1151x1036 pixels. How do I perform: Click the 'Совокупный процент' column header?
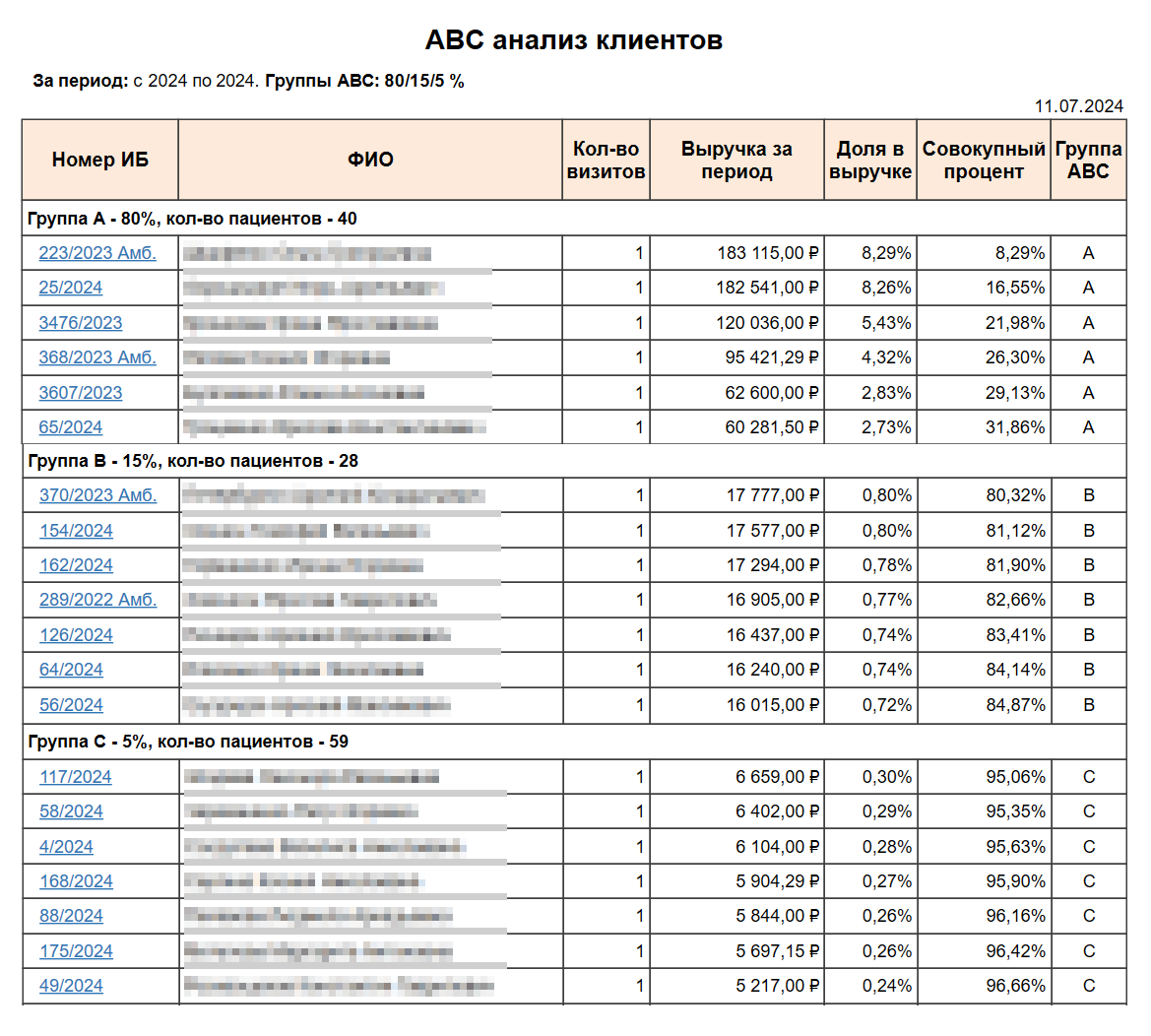(x=983, y=161)
